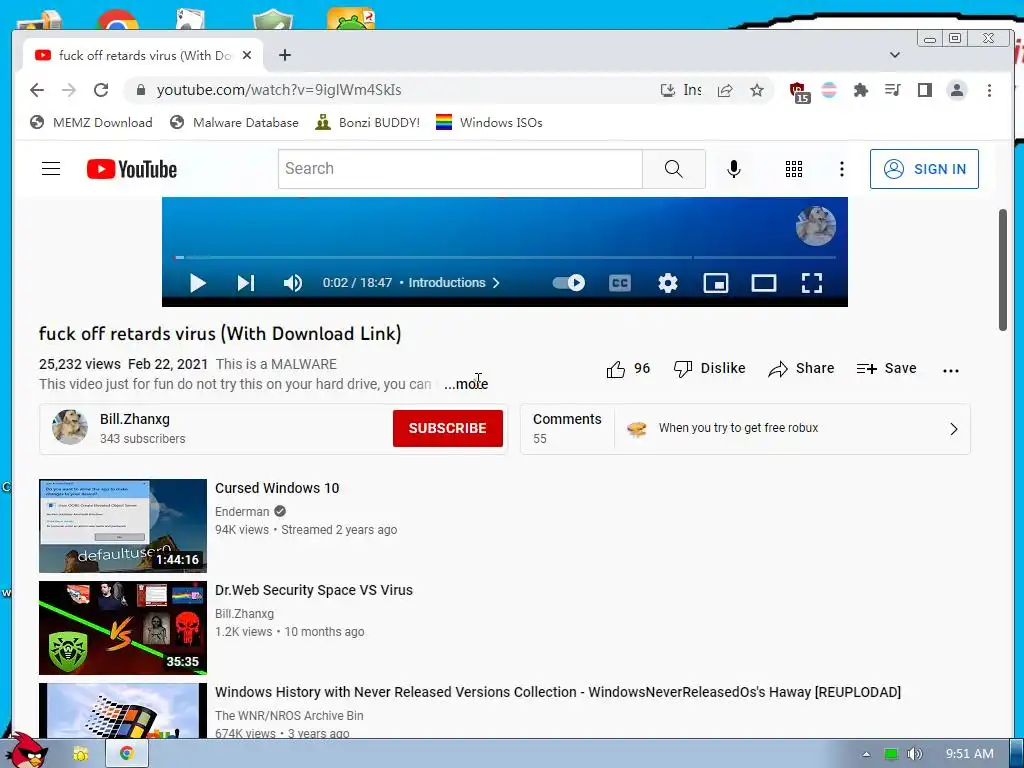Focus the YouTube Search field
The image size is (1024, 768).
[460, 169]
